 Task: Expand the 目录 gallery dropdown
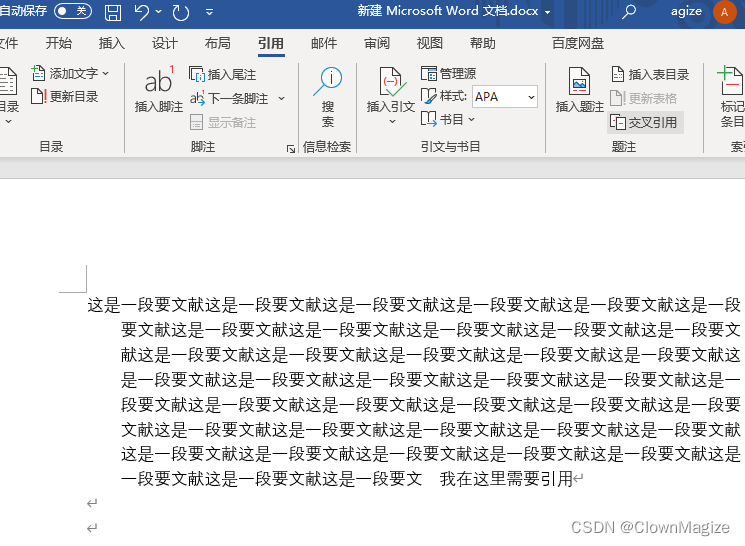8,122
